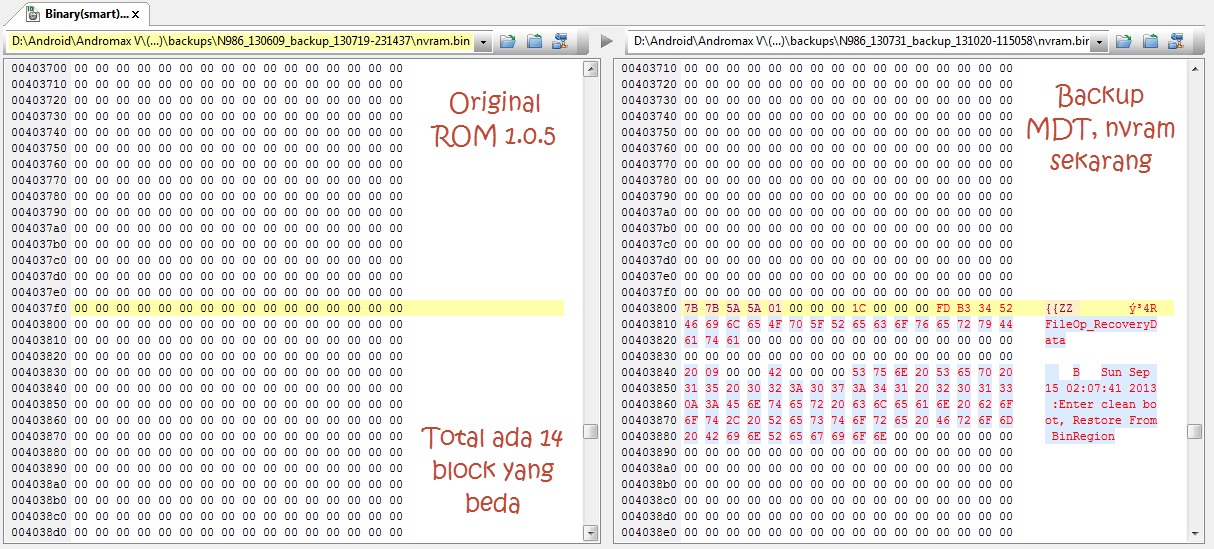Click address 004038e0 in the right pane

click(x=649, y=532)
